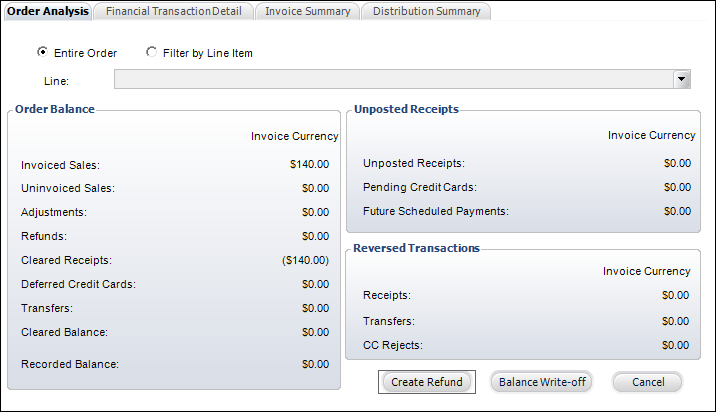Switch to the Order Analysis tab

point(47,11)
